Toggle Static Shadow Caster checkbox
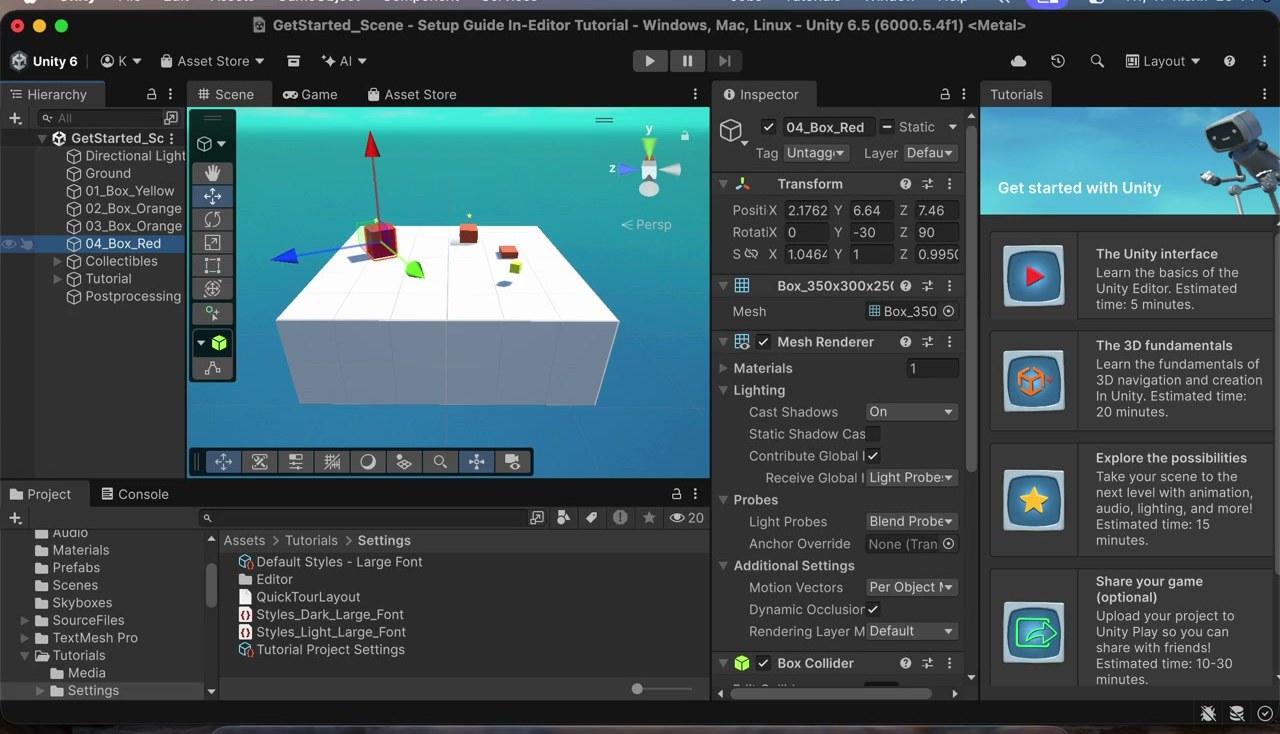1280x734 pixels. 873,434
